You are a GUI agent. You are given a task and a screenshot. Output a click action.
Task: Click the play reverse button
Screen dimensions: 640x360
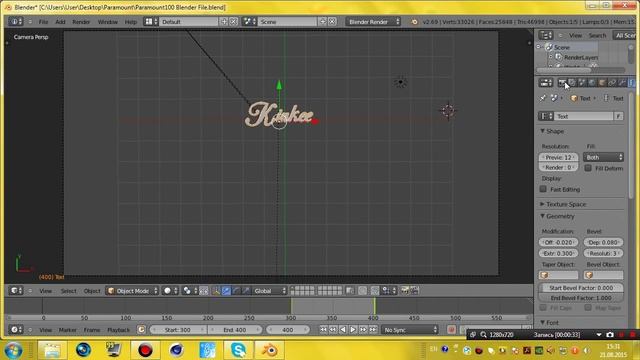(x=343, y=329)
